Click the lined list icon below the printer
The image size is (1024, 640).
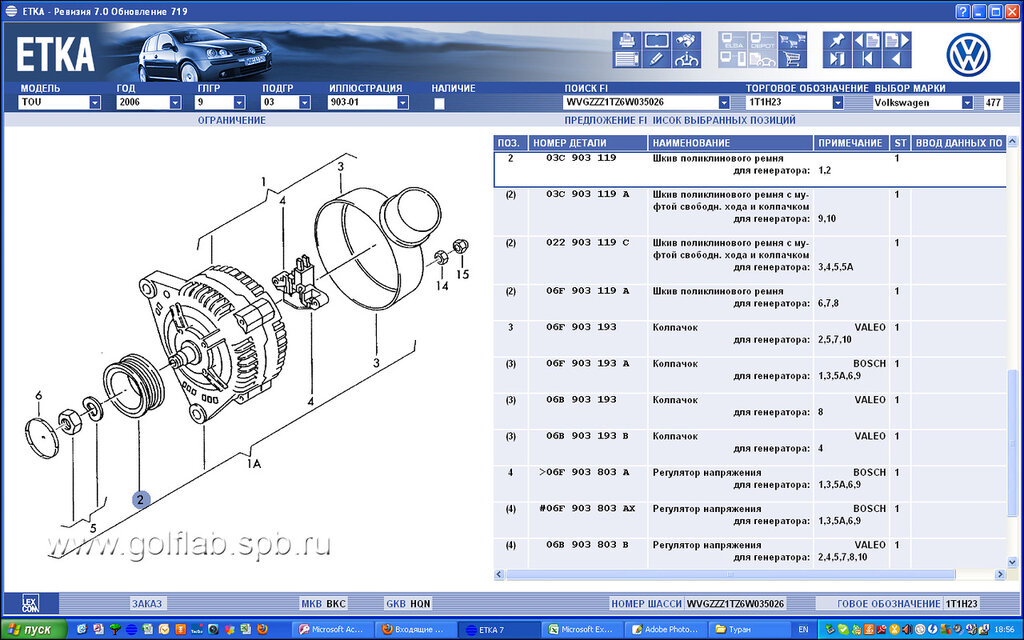(627, 59)
